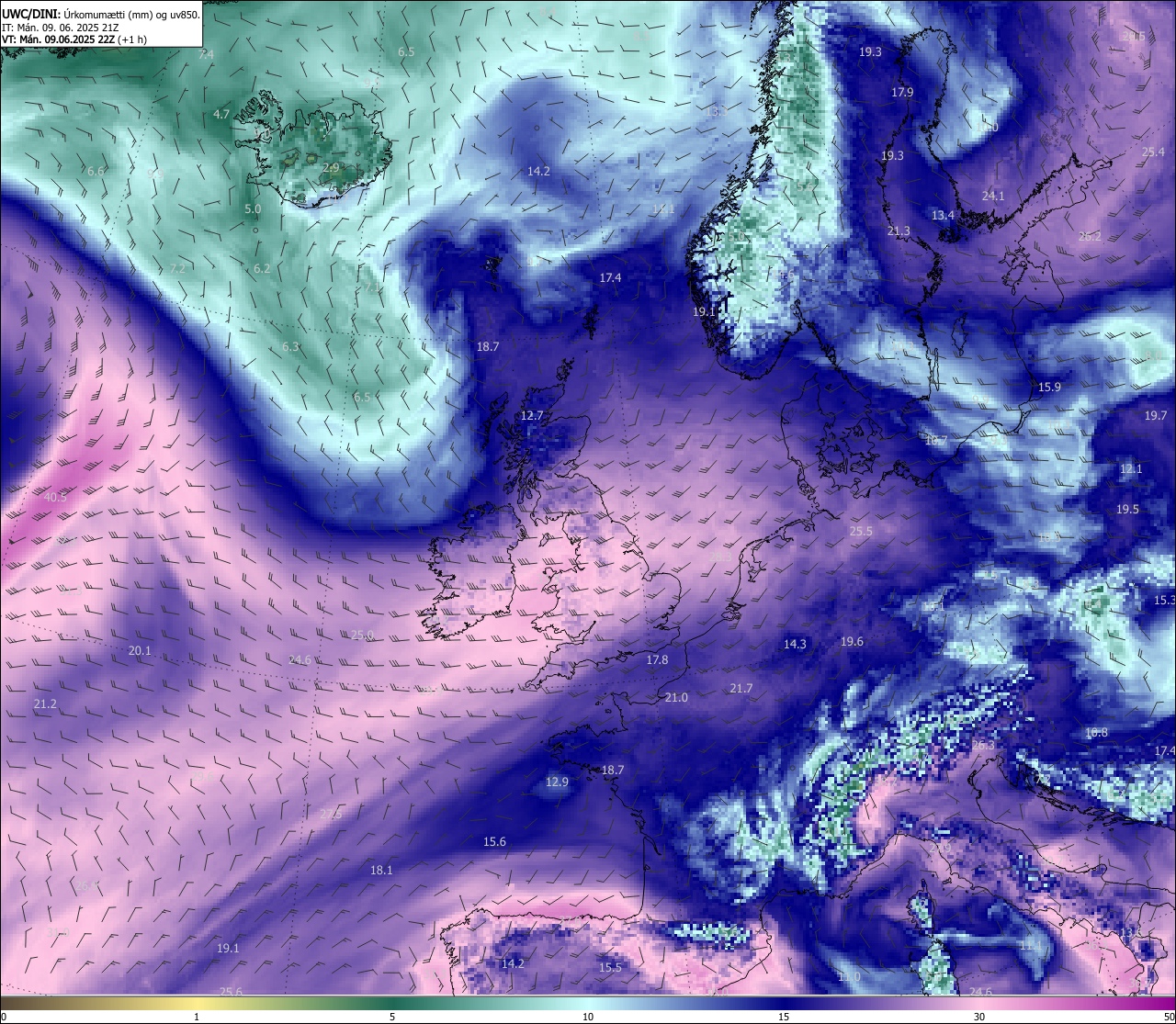Click the 2.9 value over Iceland
This screenshot has height=1024, width=1176.
(331, 168)
